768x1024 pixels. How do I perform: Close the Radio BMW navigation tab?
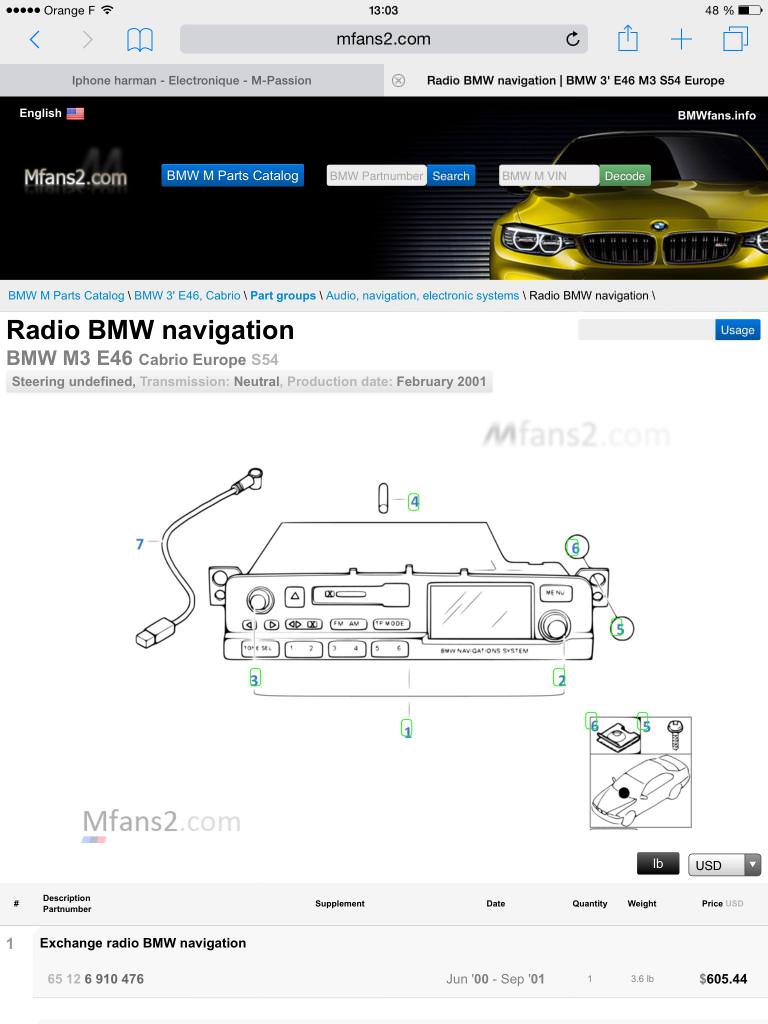(398, 80)
